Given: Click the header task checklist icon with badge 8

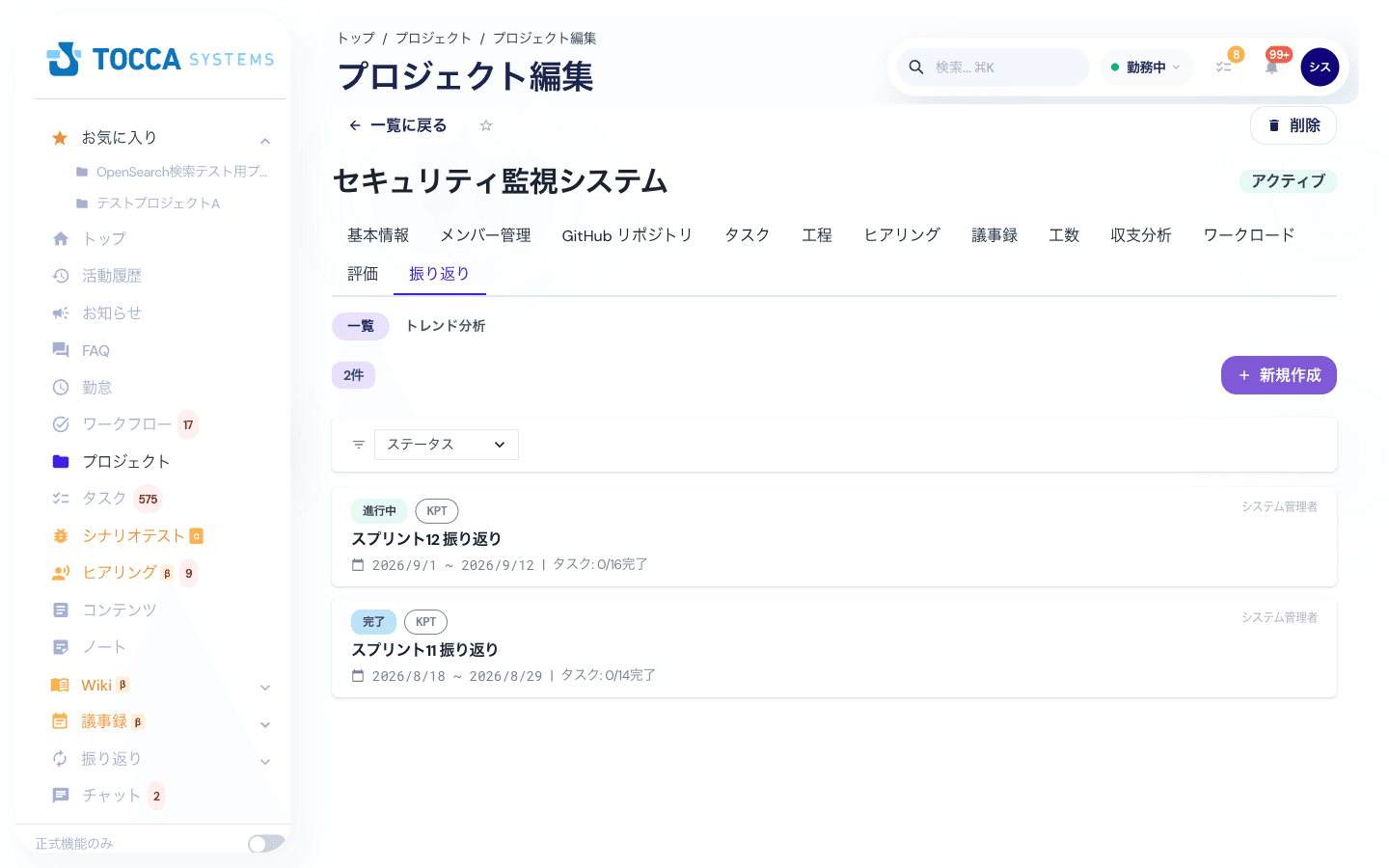Looking at the screenshot, I should [1223, 68].
